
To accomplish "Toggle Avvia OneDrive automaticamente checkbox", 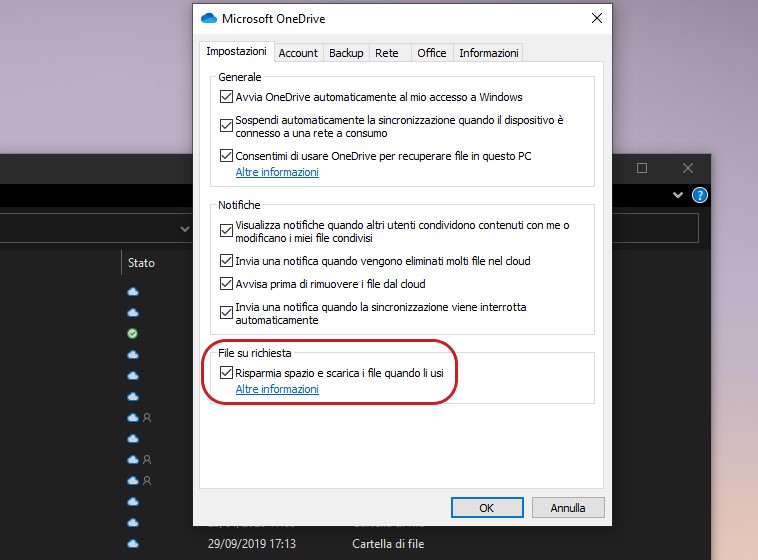I will pos(226,97).
